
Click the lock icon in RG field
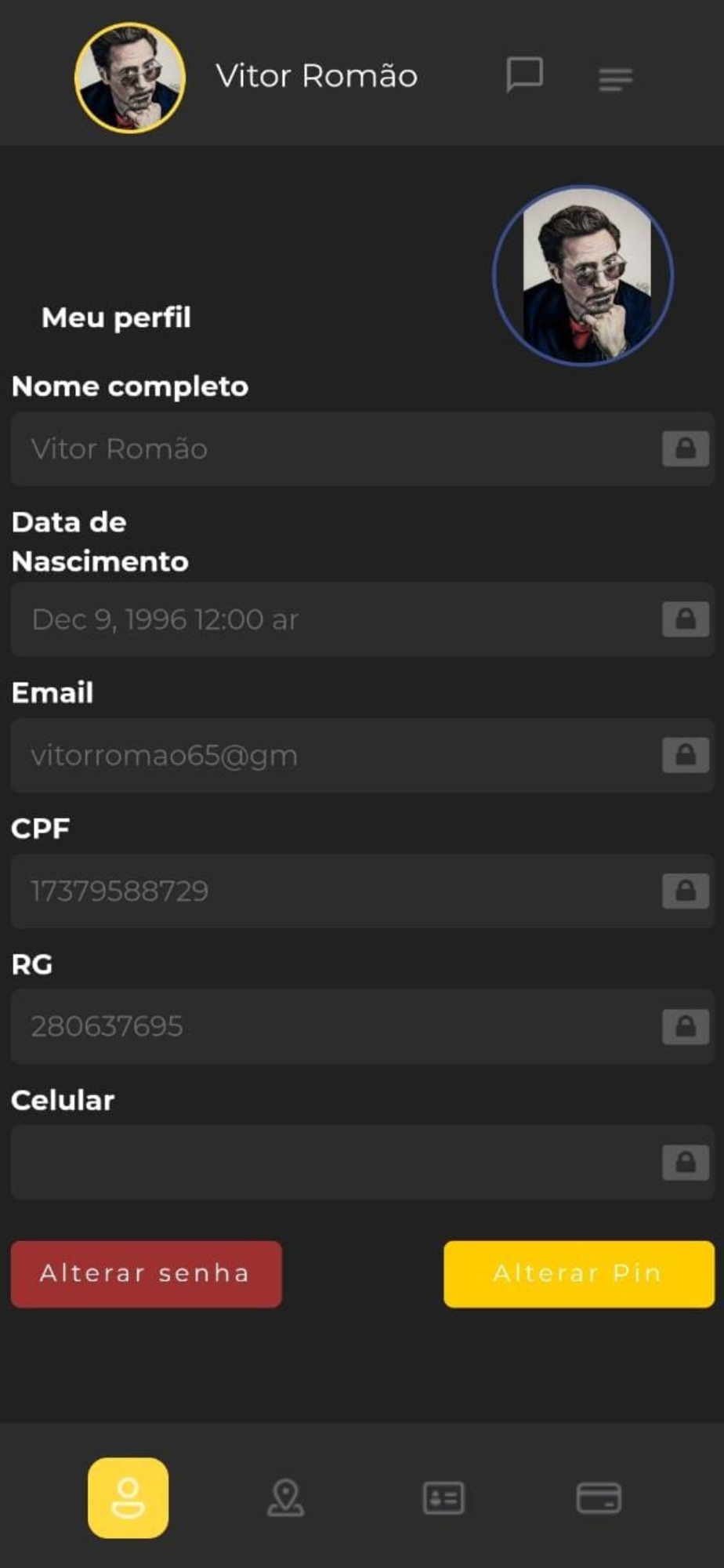pyautogui.click(x=686, y=1026)
